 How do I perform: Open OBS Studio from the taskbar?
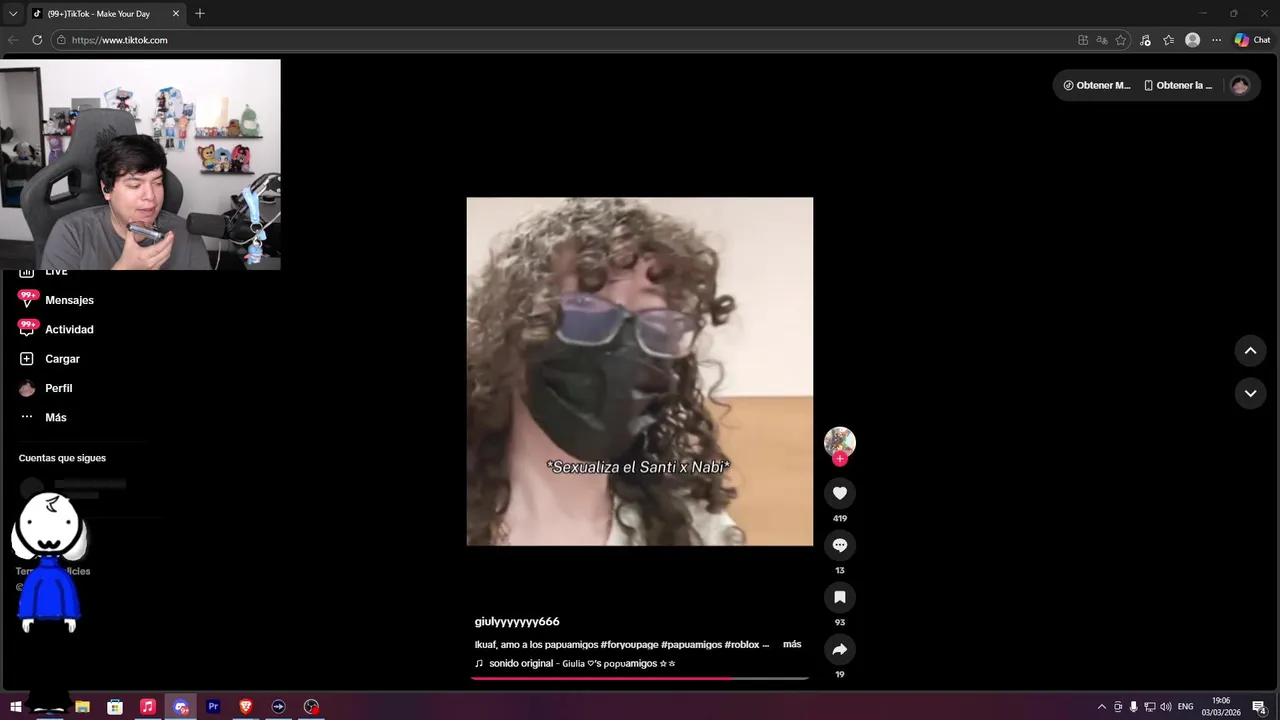(x=311, y=707)
